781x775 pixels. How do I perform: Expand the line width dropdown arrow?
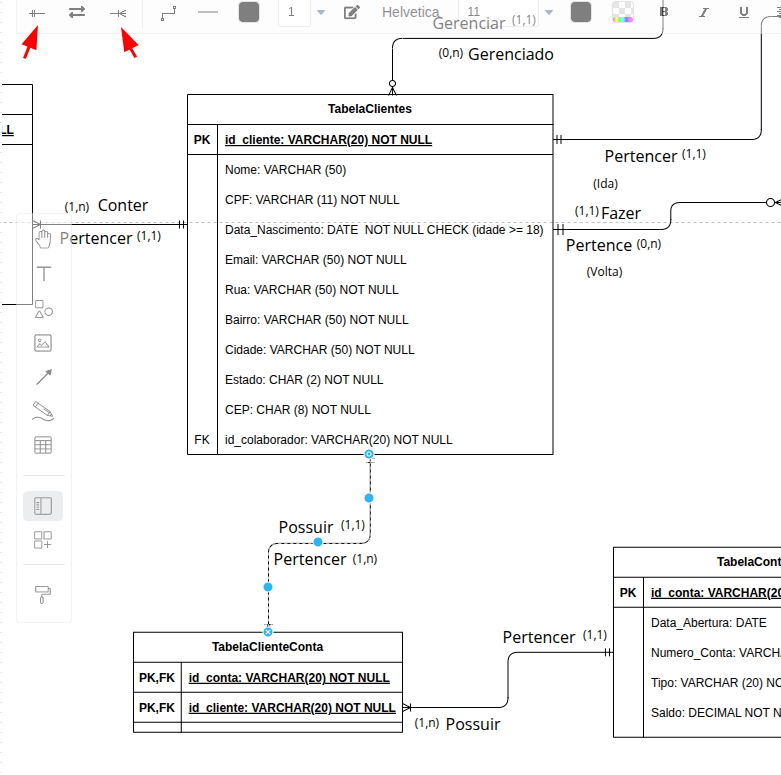(321, 13)
